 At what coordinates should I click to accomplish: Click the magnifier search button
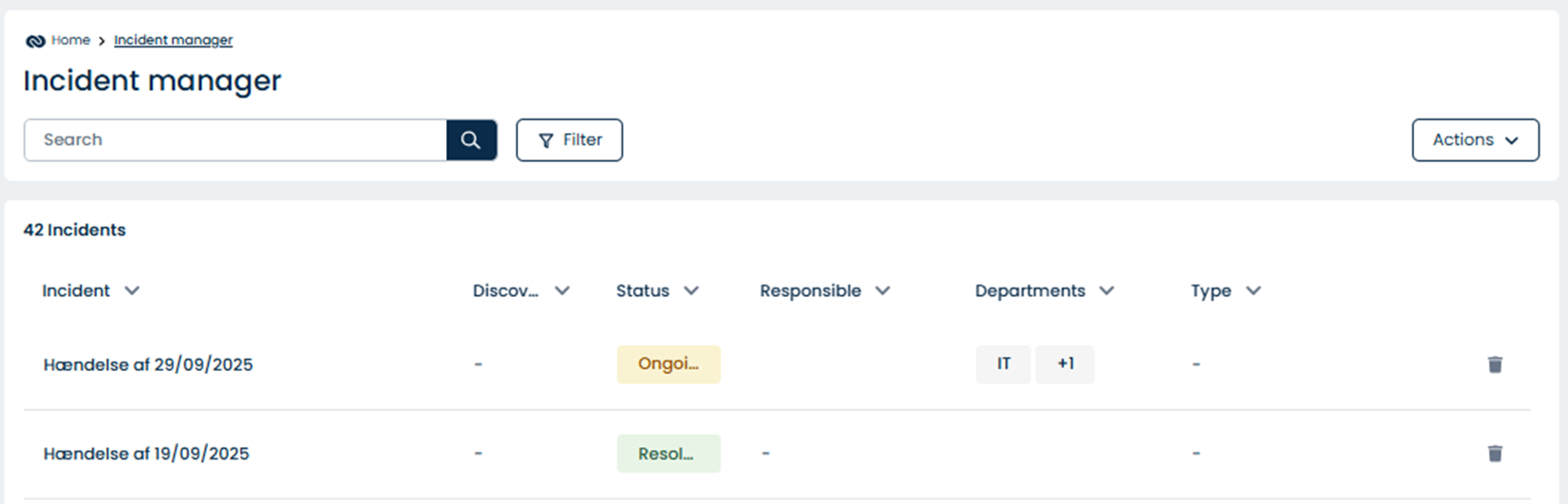(471, 140)
